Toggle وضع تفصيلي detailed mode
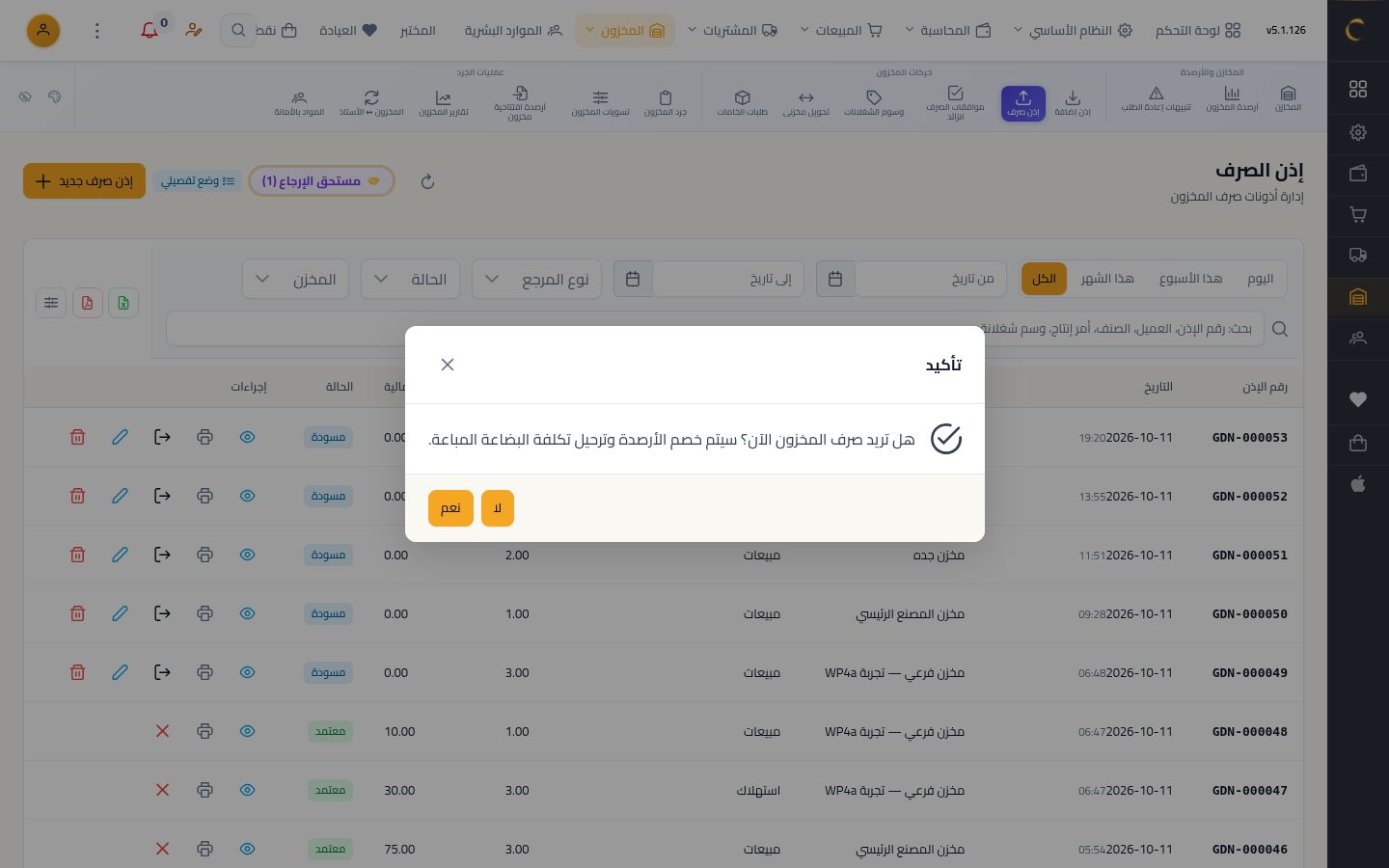1389x868 pixels. point(198,181)
